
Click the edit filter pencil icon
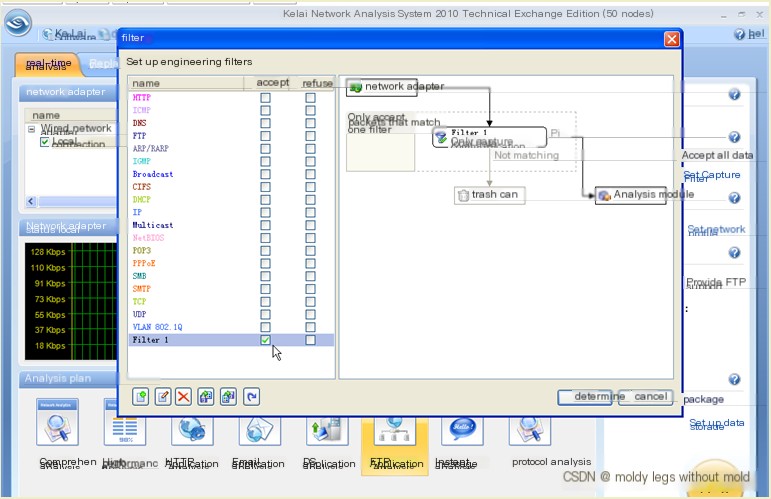click(x=163, y=396)
